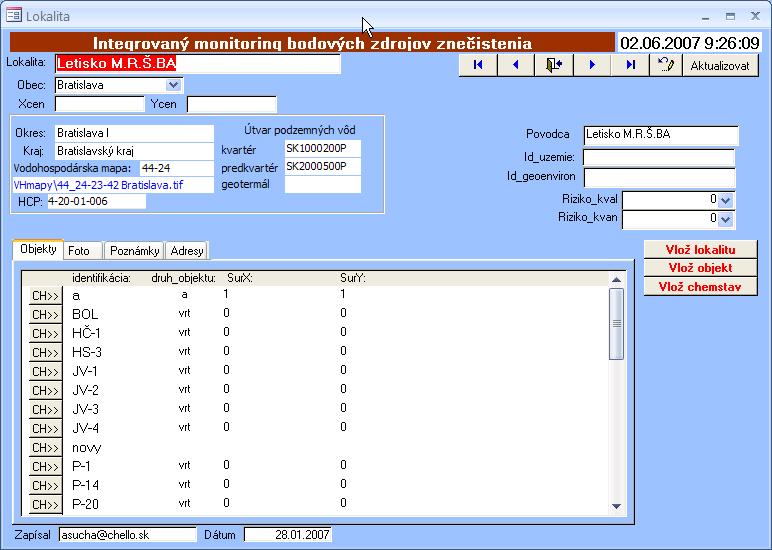Click CH>> button for JV-2 row

point(45,391)
